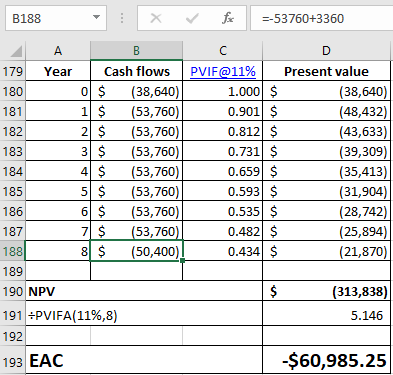Image resolution: width=393 pixels, height=375 pixels.
Task: Select PVIF cell 0.593
Action: pos(223,191)
